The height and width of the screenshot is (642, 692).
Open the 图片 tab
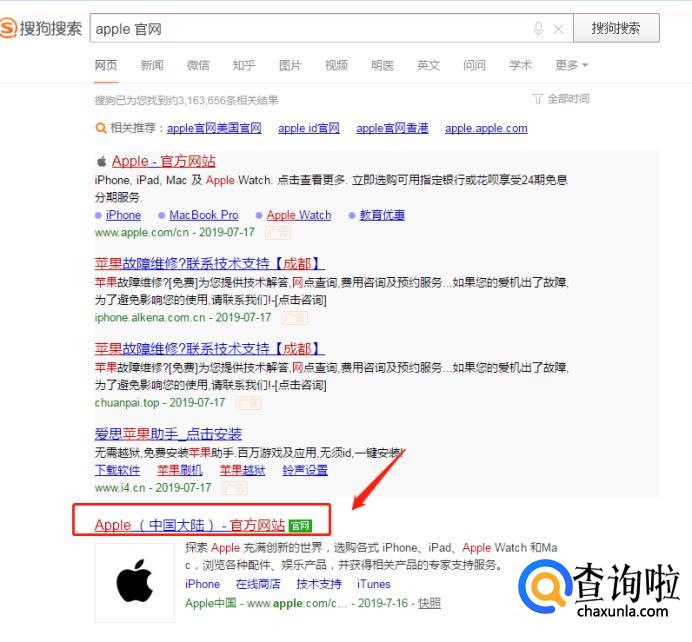click(290, 65)
